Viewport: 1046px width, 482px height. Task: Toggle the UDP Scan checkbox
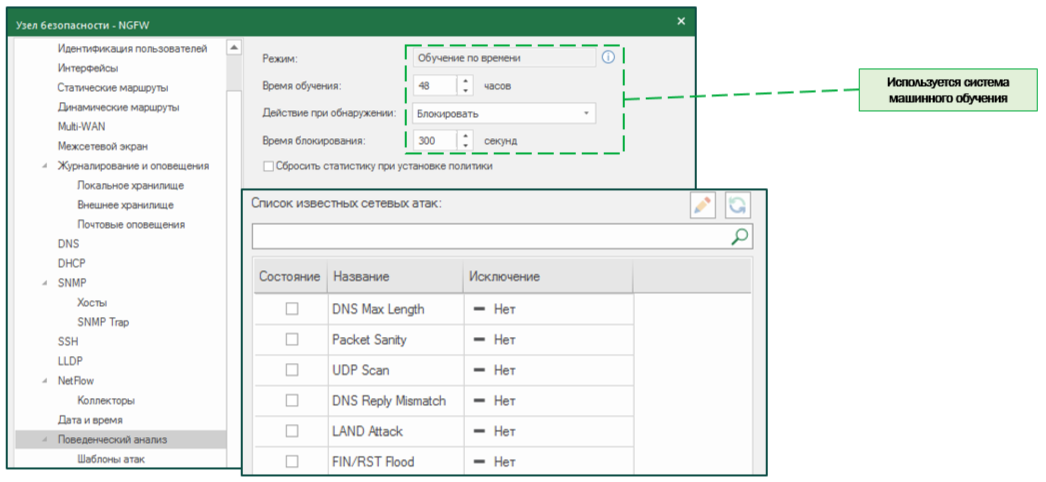[292, 370]
